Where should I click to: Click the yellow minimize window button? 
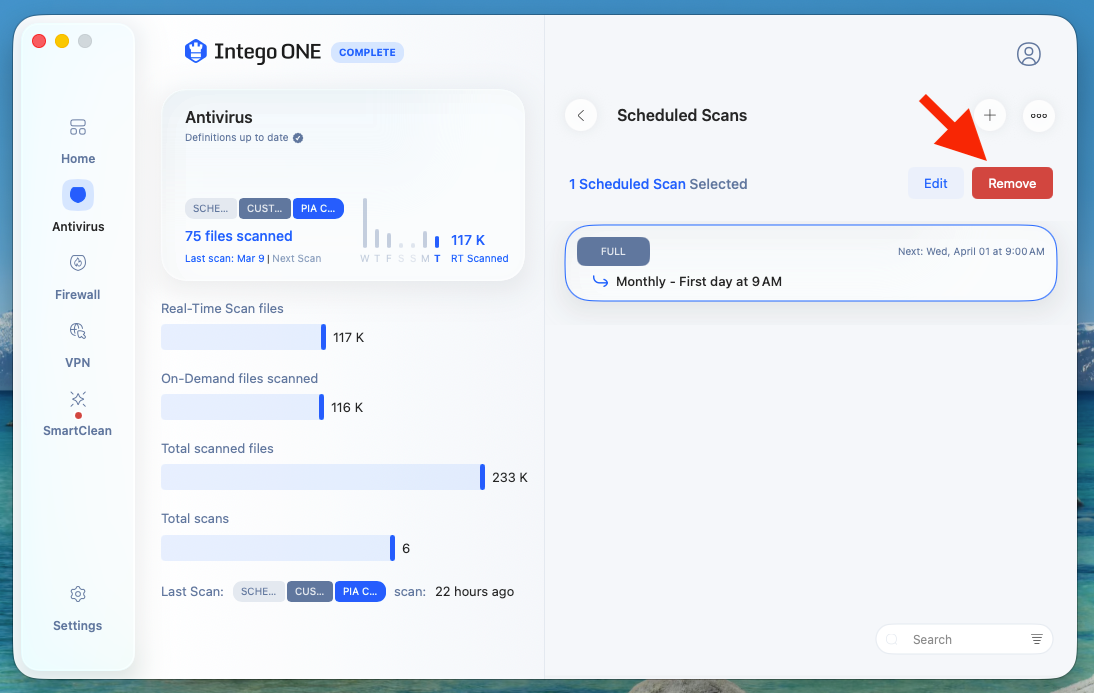click(x=62, y=41)
